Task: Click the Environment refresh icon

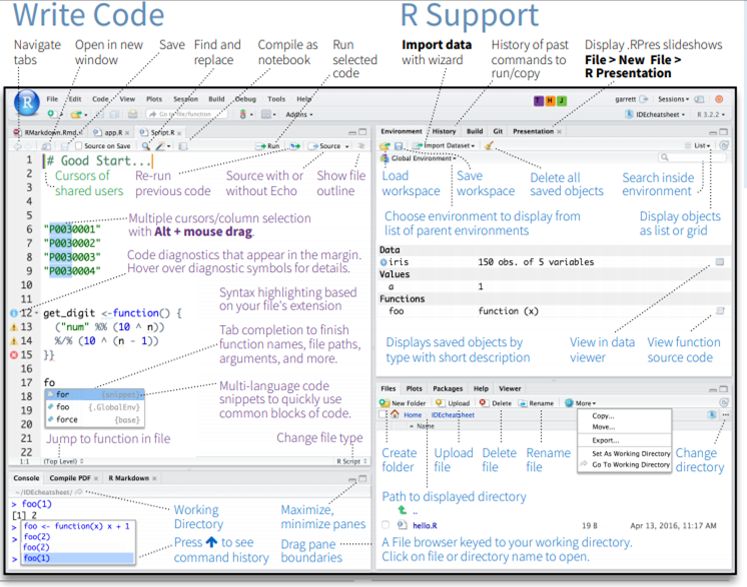Action: [x=724, y=145]
